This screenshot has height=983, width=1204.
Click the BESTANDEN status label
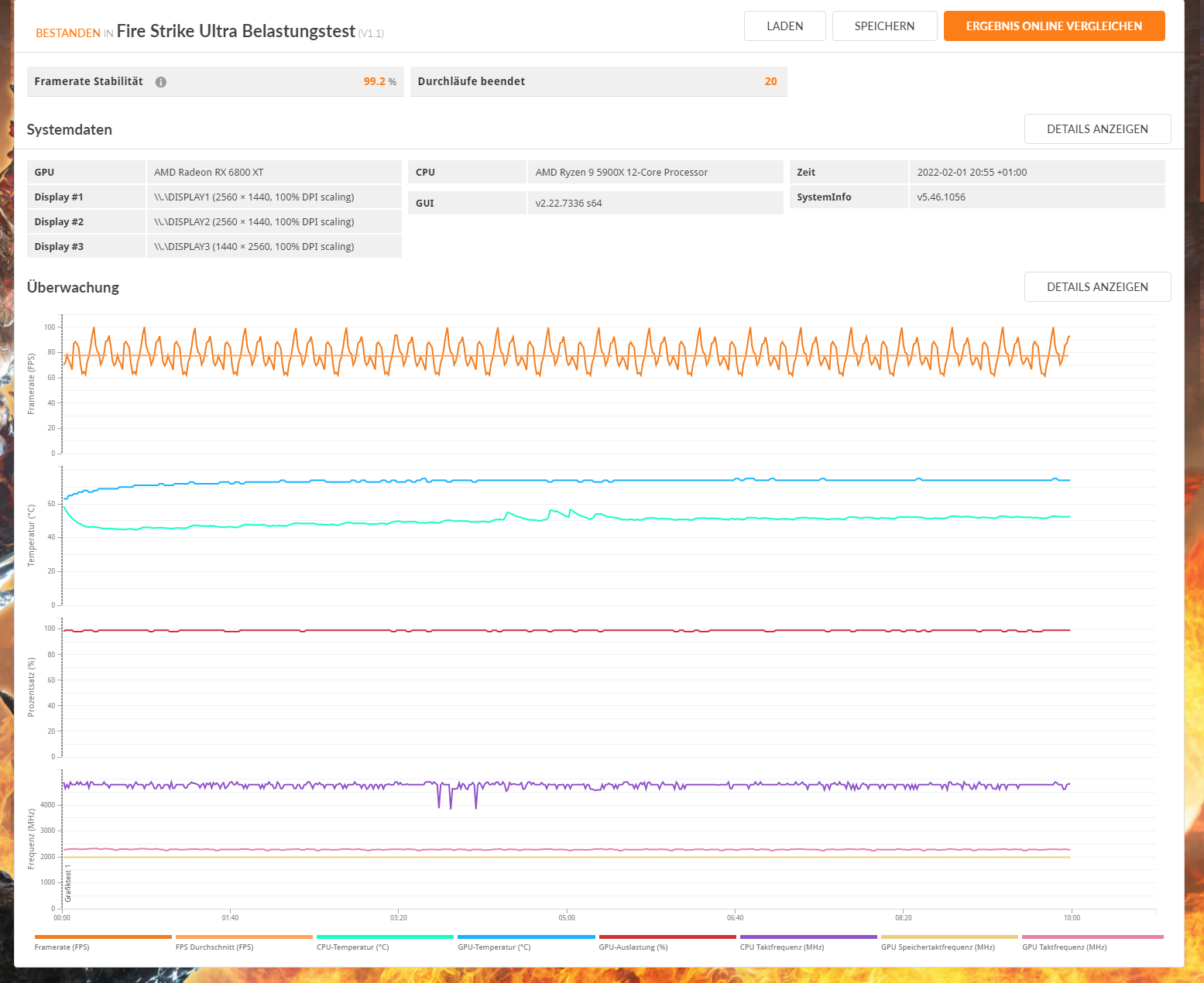click(x=68, y=33)
